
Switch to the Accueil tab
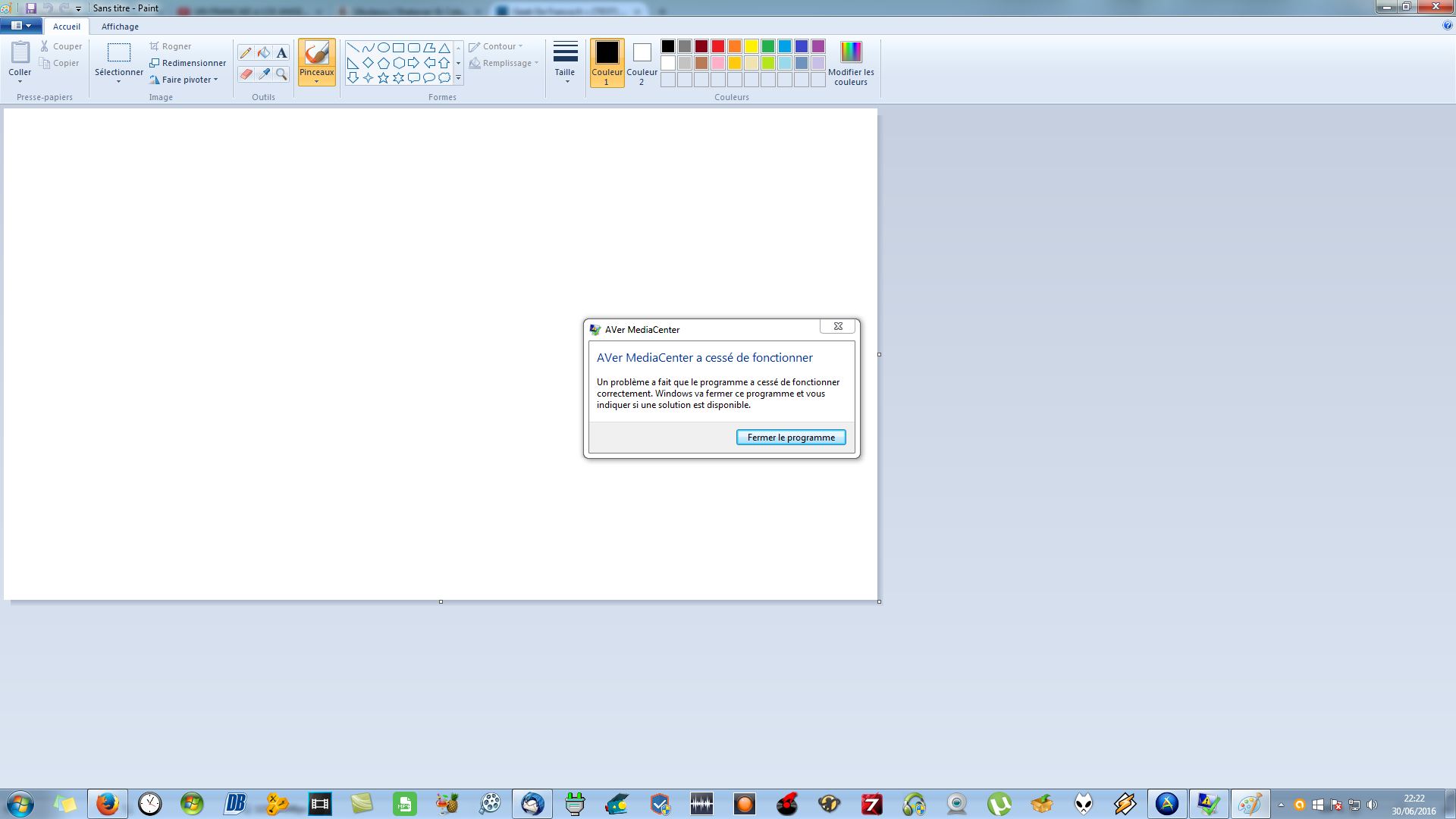67,27
